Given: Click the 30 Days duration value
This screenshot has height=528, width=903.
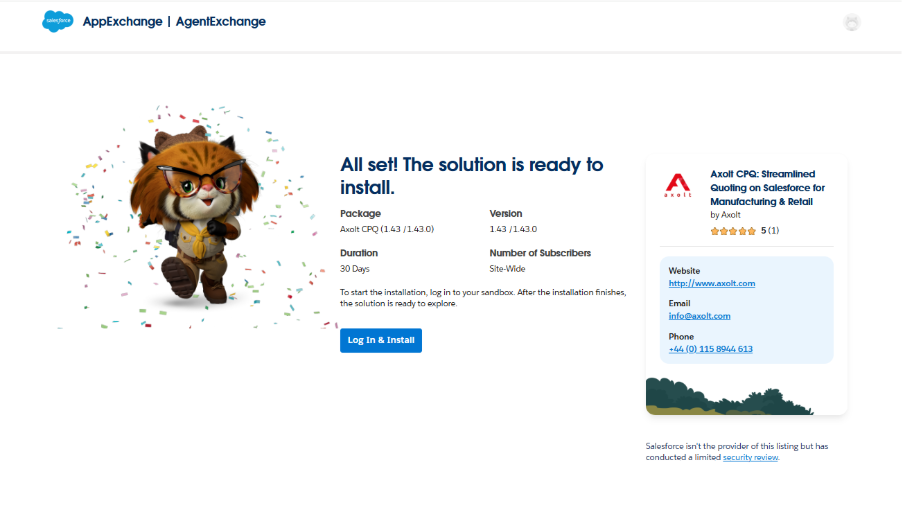Looking at the screenshot, I should click(355, 269).
